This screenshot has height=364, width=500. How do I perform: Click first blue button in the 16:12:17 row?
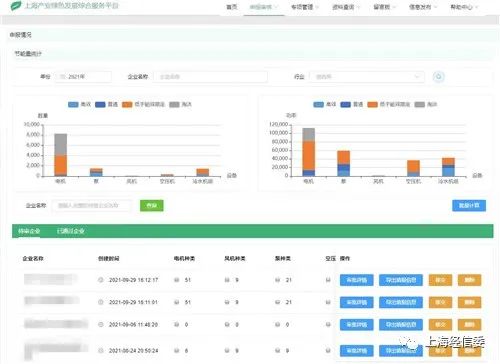[356, 280]
